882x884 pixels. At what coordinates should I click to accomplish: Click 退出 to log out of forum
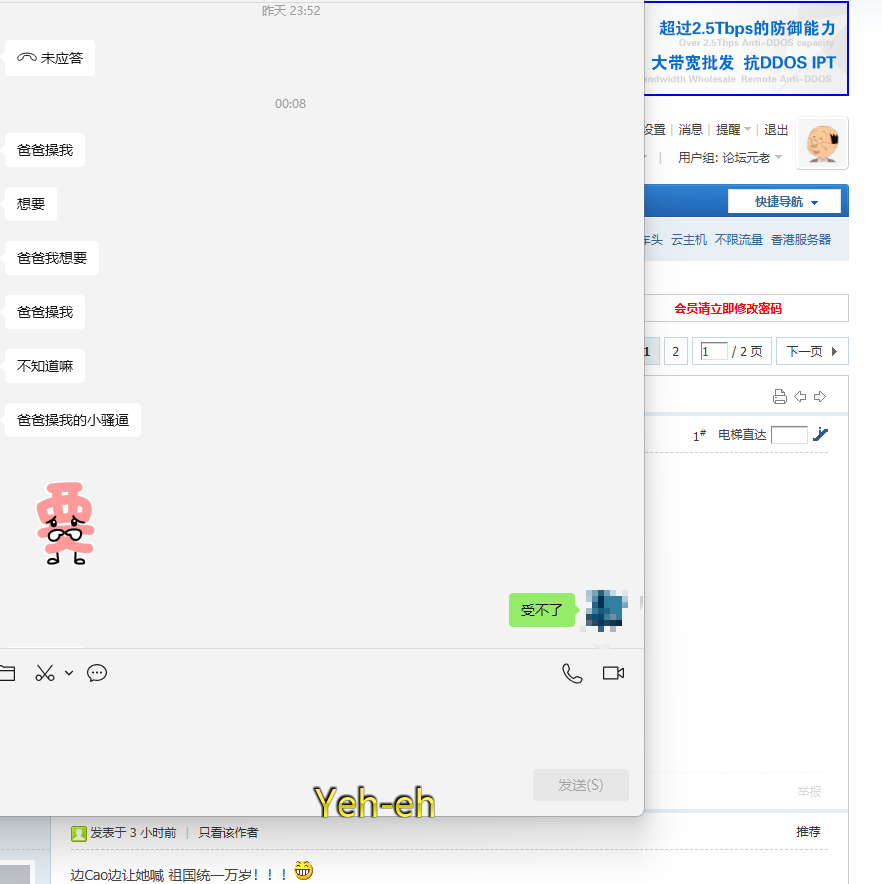coord(776,130)
